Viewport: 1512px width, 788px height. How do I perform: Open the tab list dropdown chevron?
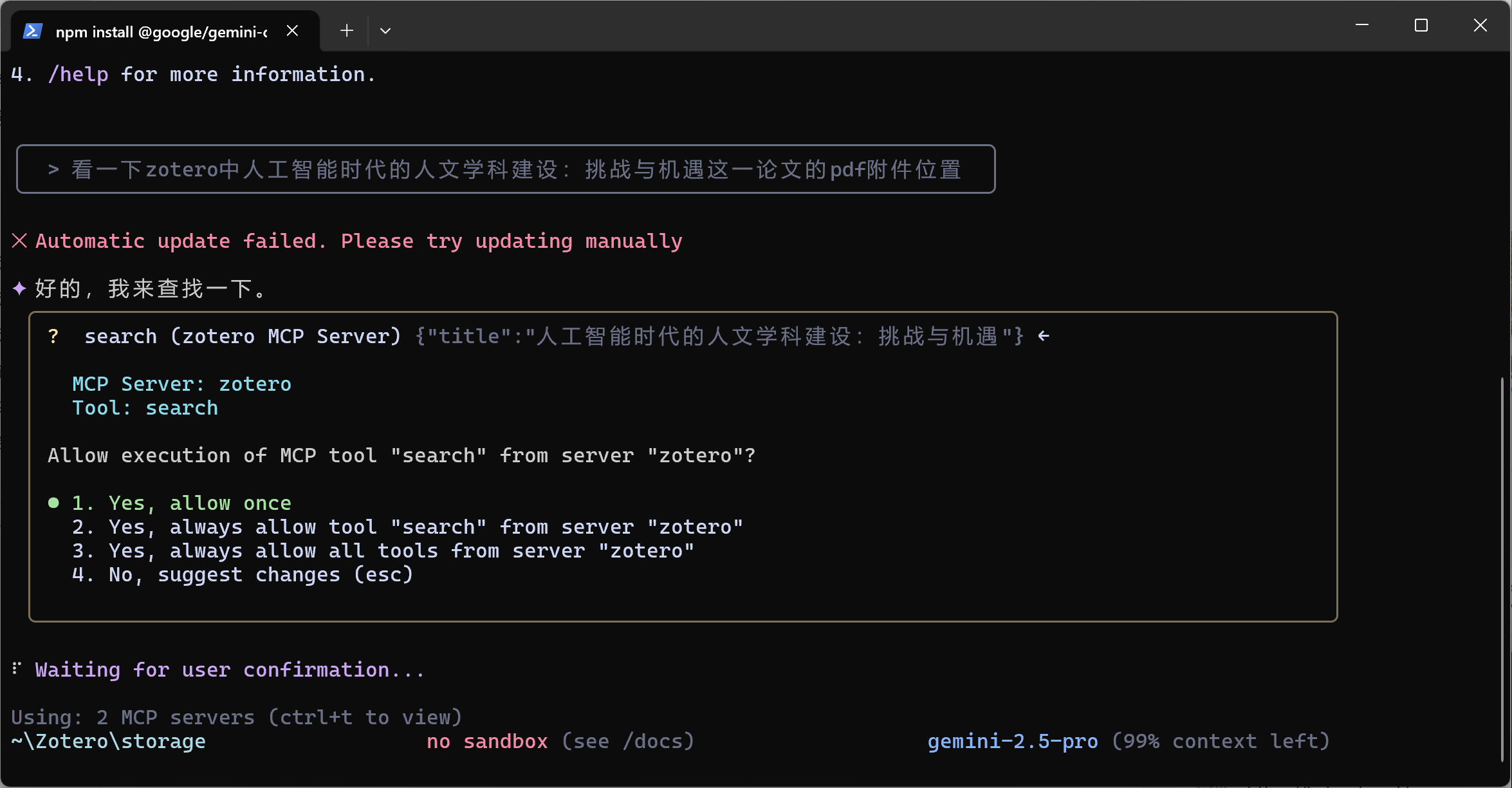(385, 30)
